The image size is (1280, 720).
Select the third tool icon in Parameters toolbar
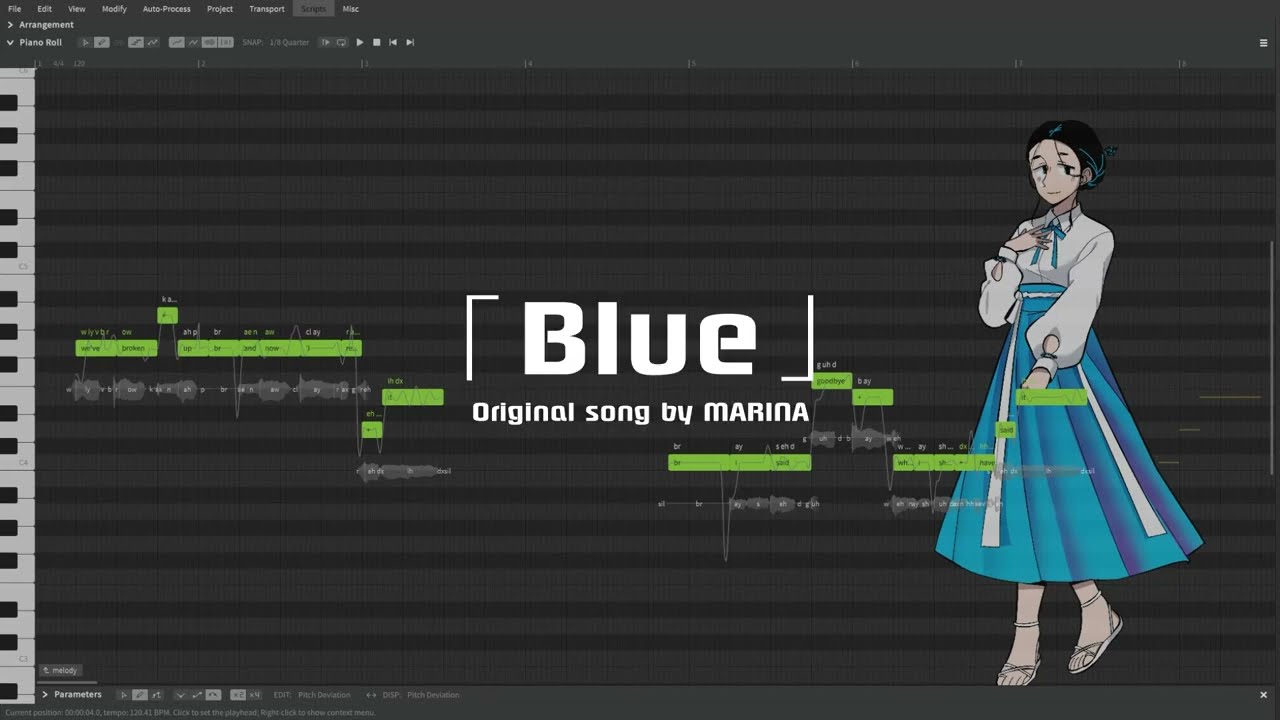156,694
